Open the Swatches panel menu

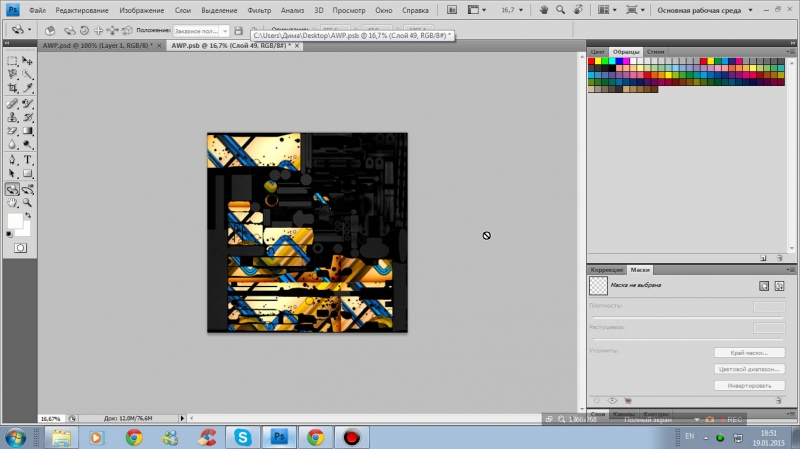pyautogui.click(x=790, y=52)
